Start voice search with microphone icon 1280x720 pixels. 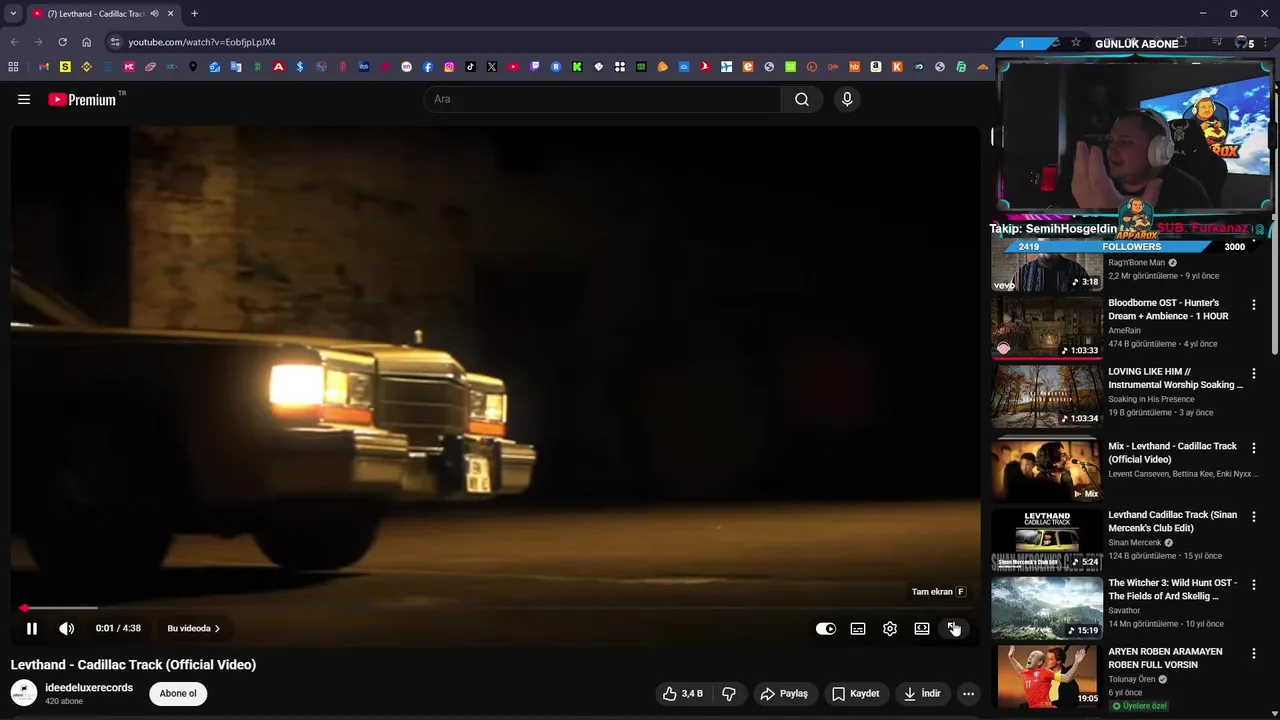847,99
